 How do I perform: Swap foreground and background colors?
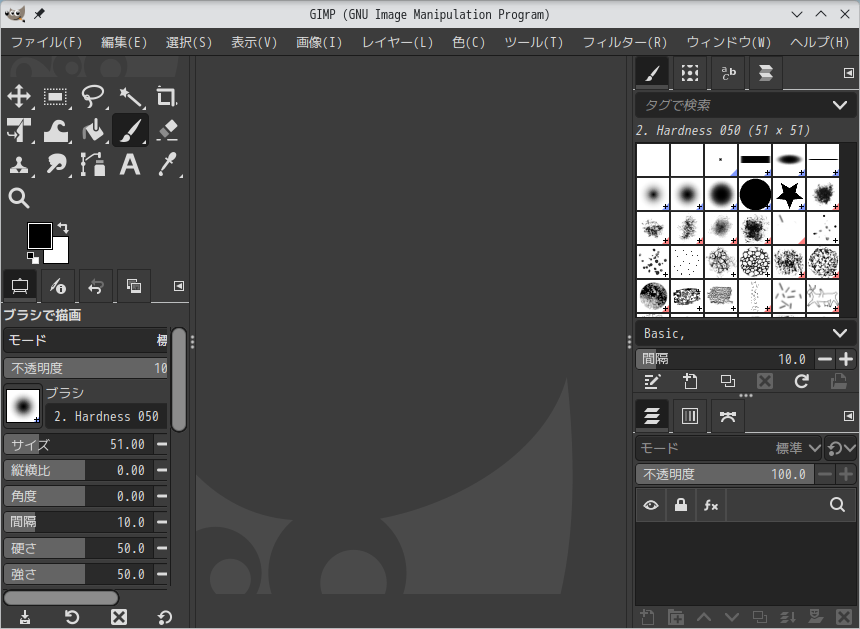coord(63,228)
